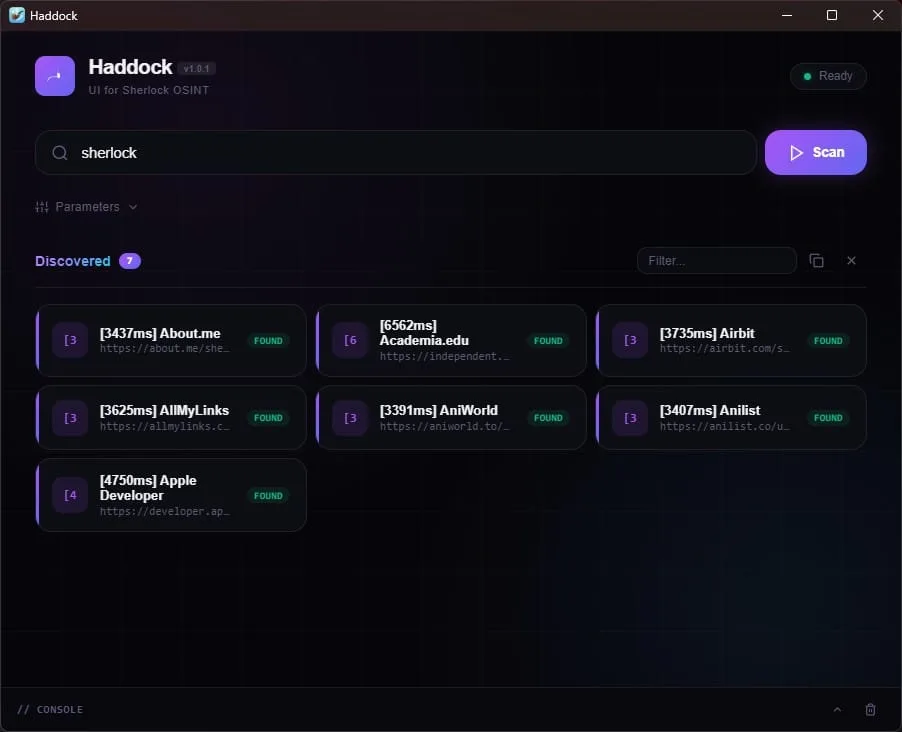This screenshot has height=732, width=902.
Task: Click the Haddock app logo icon
Action: tap(54, 76)
